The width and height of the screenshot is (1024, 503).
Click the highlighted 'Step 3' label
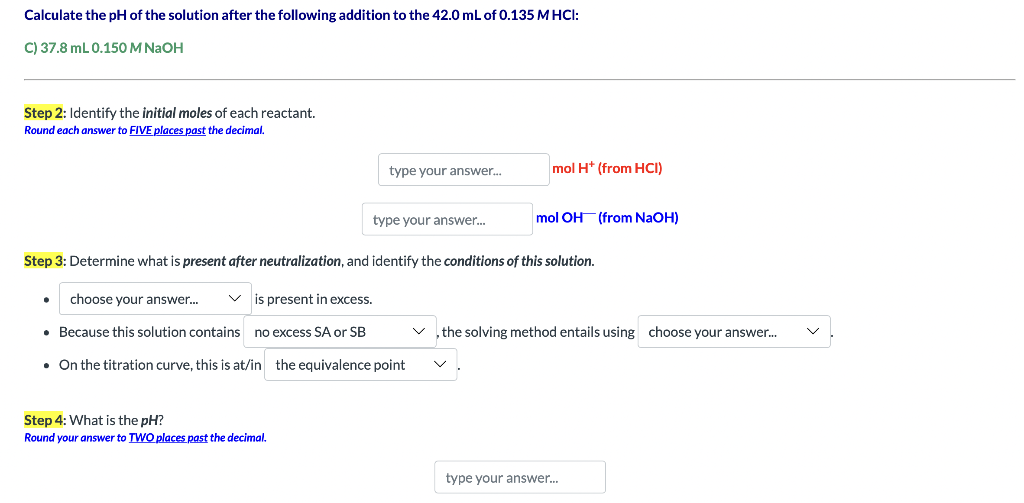pos(44,261)
